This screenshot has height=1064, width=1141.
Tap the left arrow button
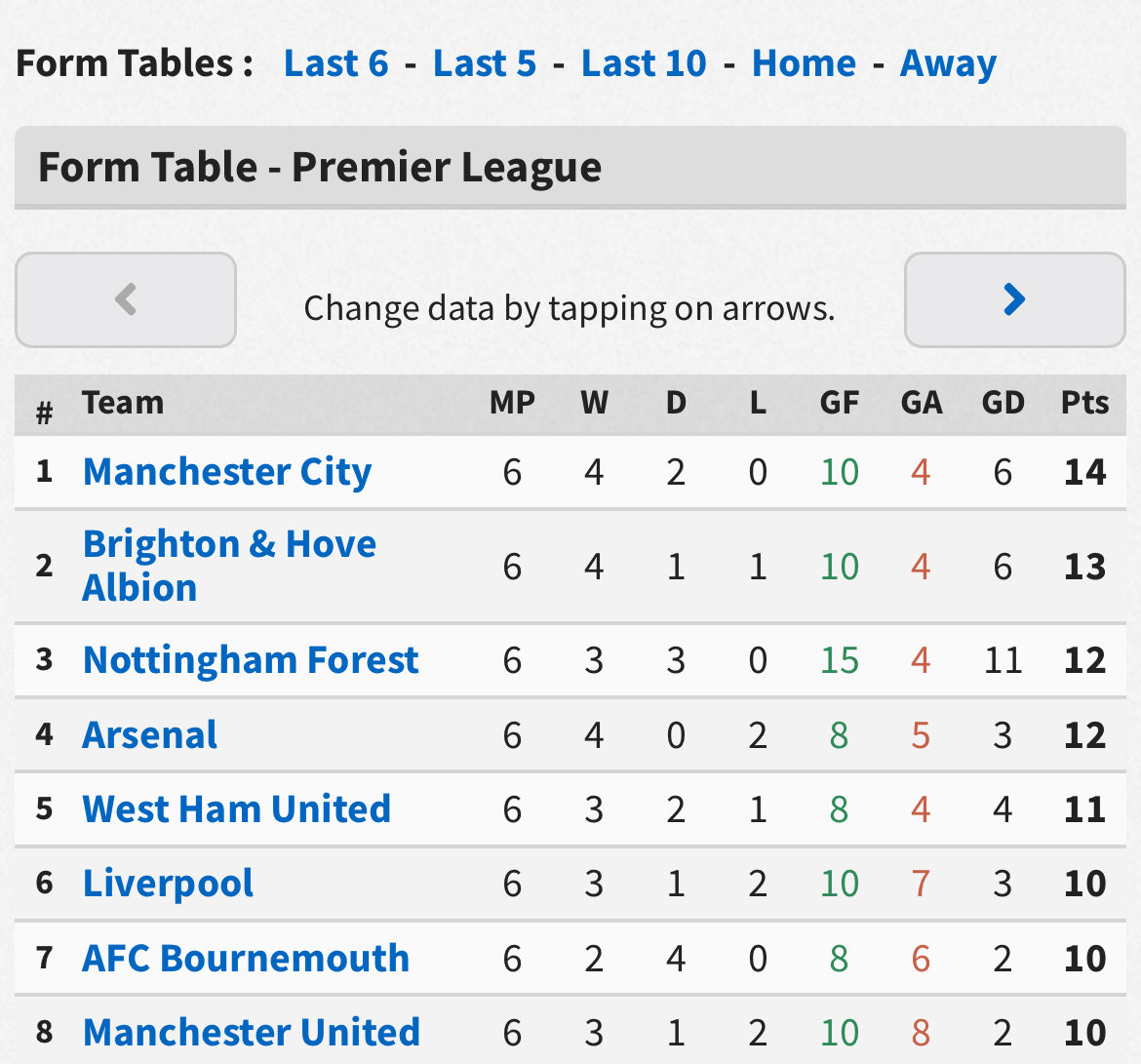click(126, 299)
